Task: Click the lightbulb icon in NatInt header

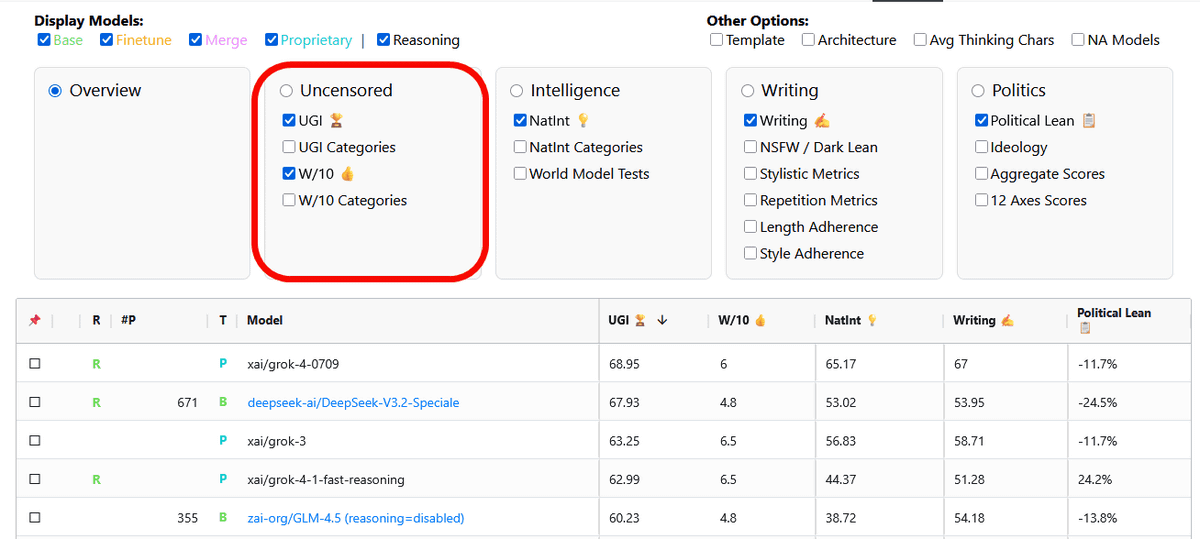Action: (x=872, y=321)
